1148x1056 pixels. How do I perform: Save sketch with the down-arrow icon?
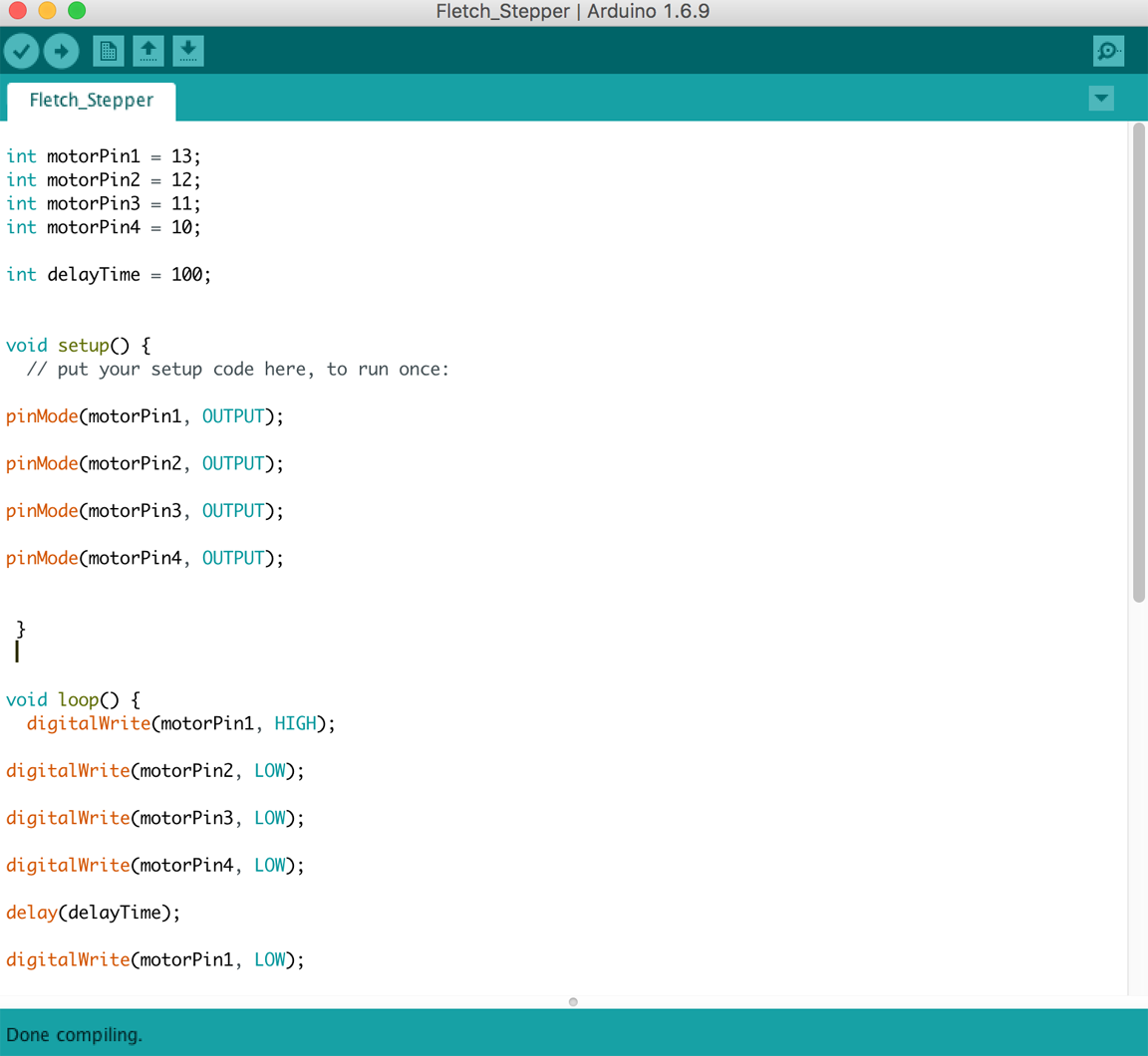pos(188,51)
